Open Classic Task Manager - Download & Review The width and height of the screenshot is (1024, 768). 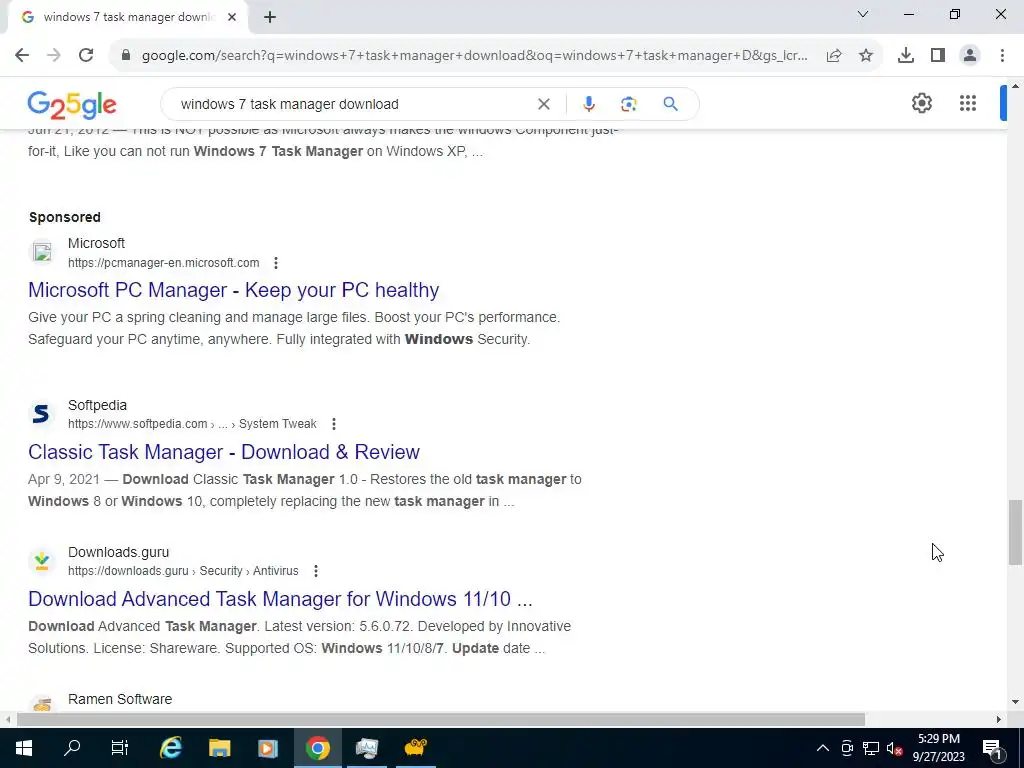(223, 452)
